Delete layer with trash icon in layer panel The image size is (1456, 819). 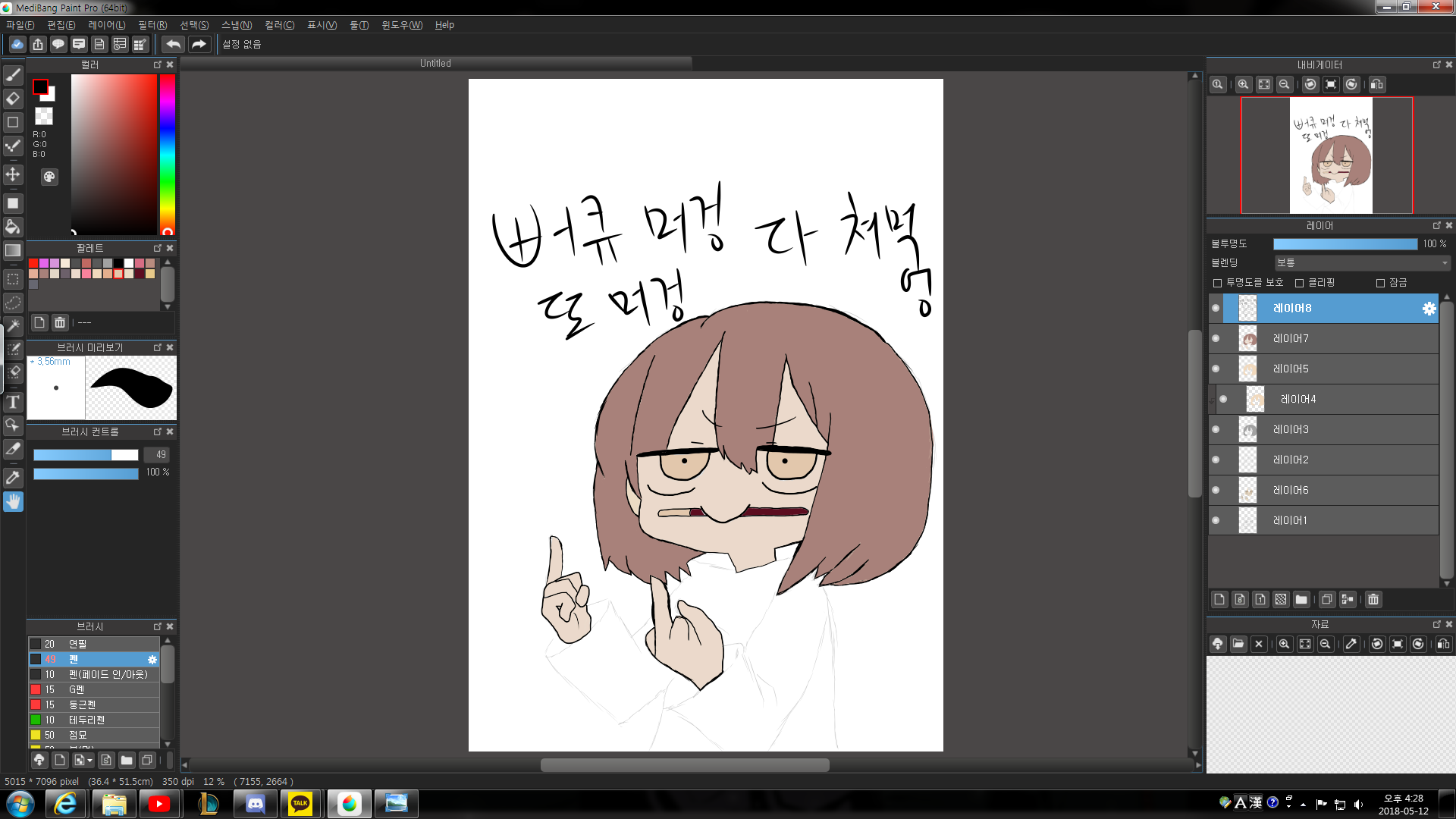1373,600
